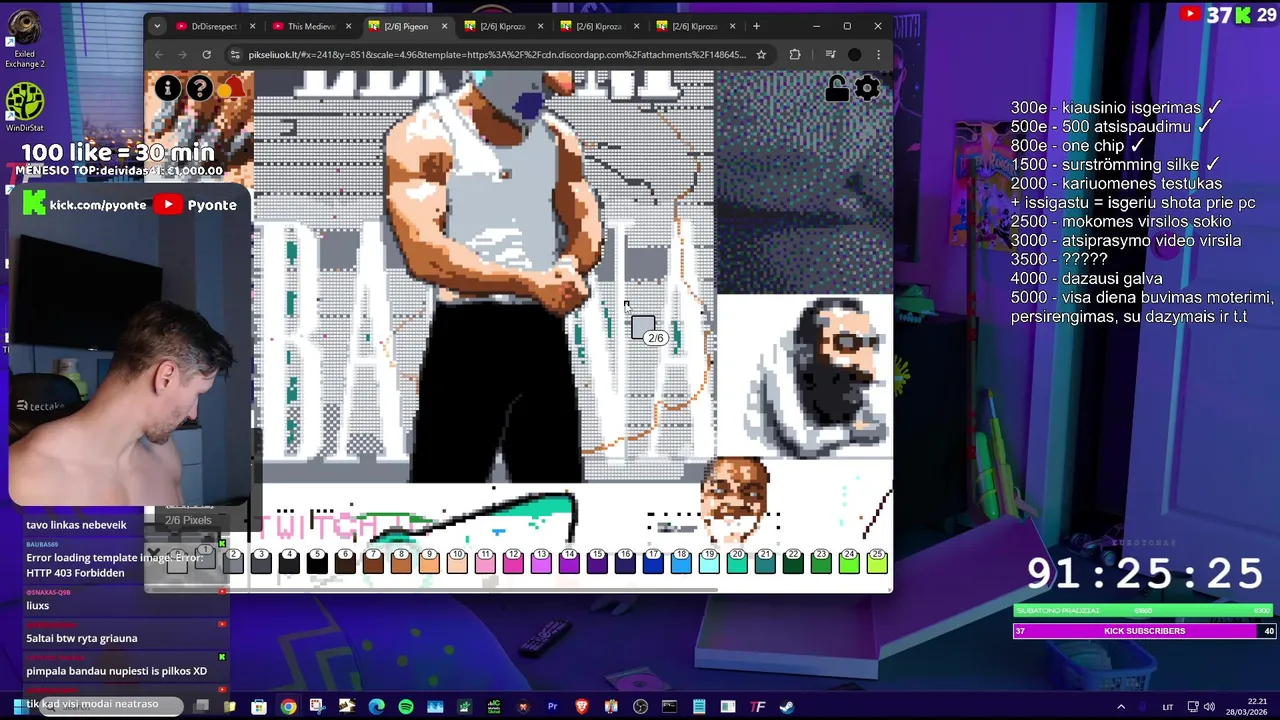Go forward in browser history
Image resolution: width=1280 pixels, height=720 pixels.
click(182, 55)
